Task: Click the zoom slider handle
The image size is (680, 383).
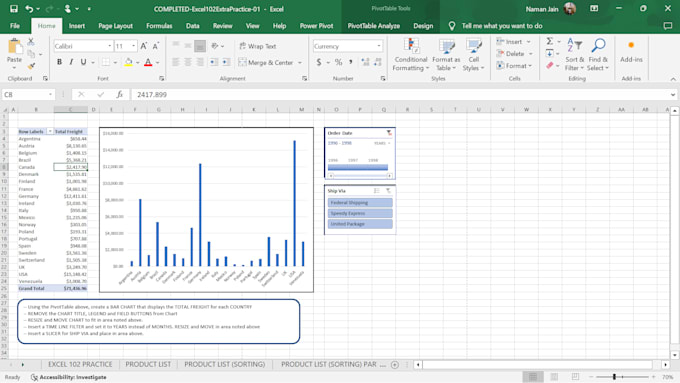Action: [614, 377]
